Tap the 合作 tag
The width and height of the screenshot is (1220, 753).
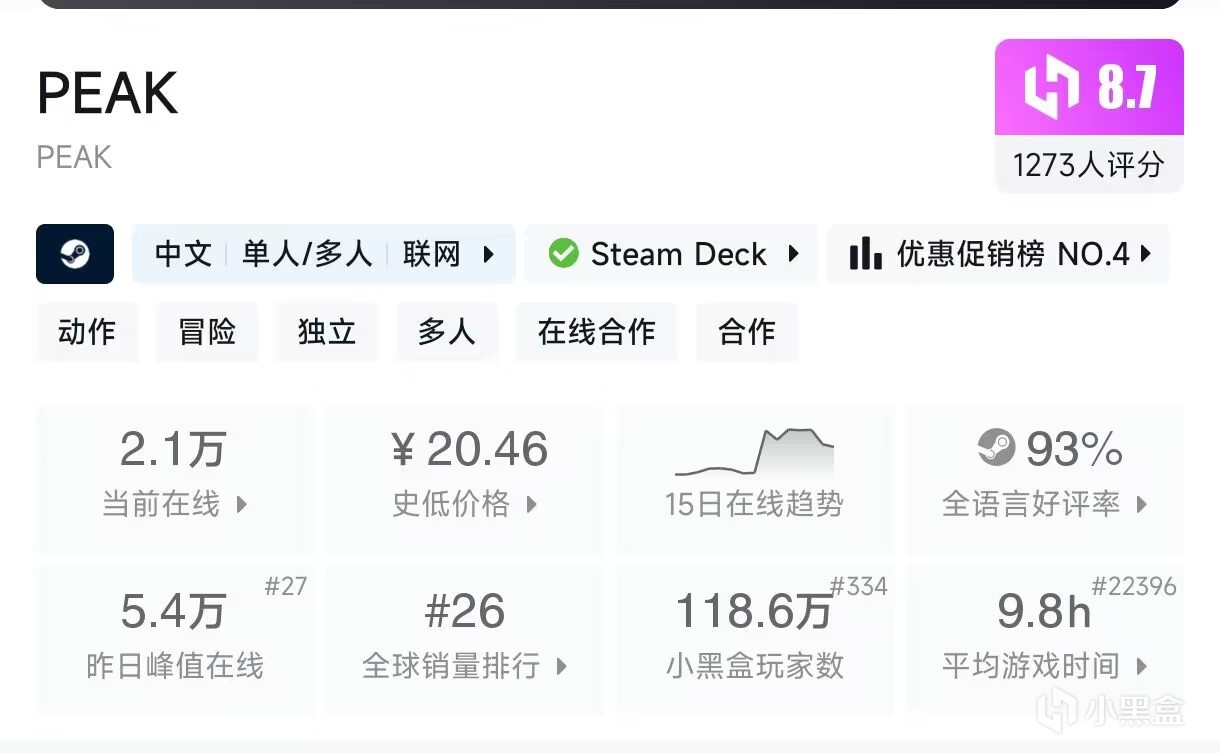click(x=747, y=332)
